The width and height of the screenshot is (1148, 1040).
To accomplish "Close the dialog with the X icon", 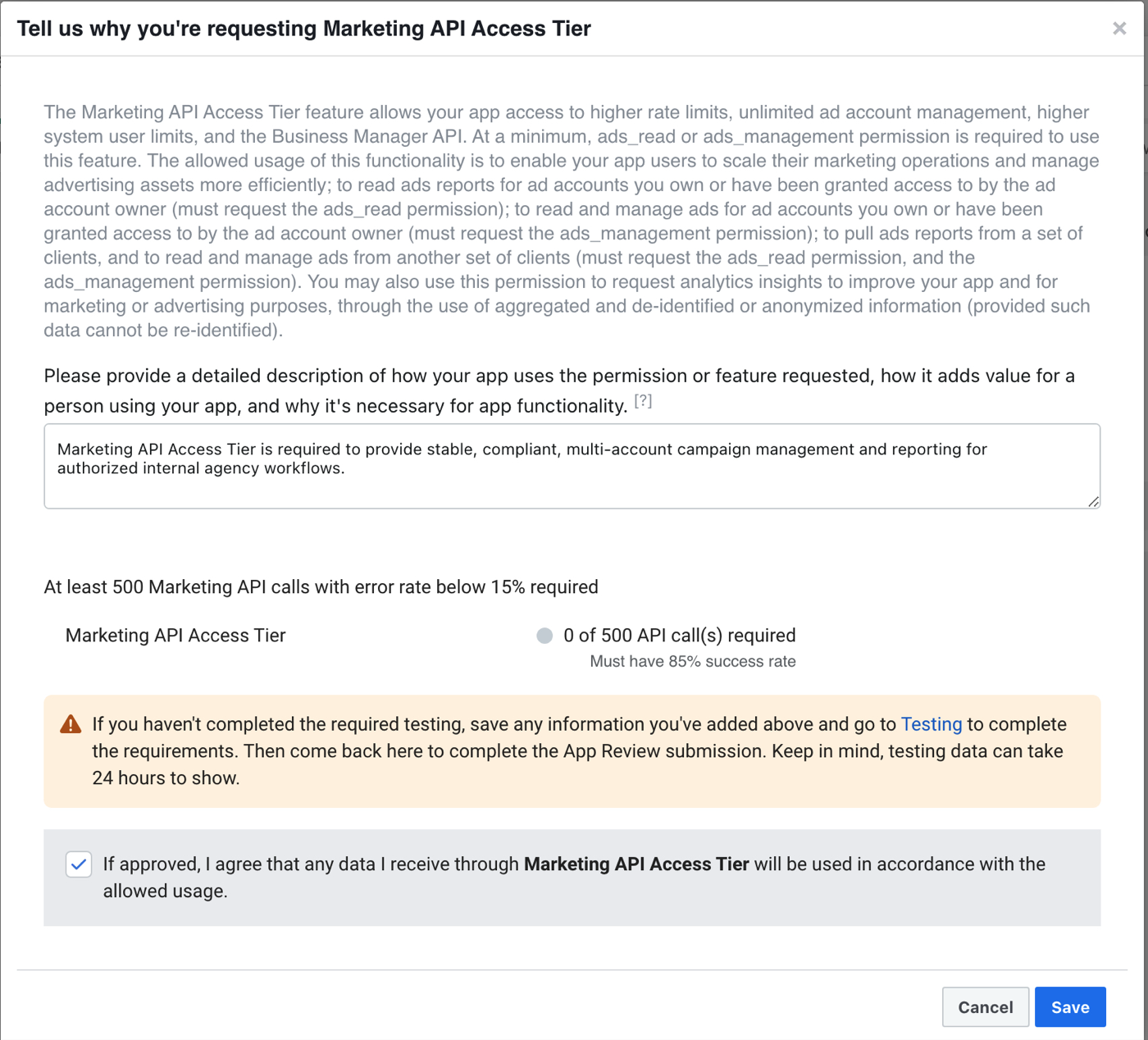I will [x=1119, y=29].
